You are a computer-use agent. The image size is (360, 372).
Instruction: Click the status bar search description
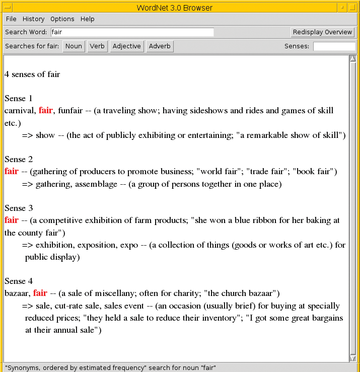111,368
